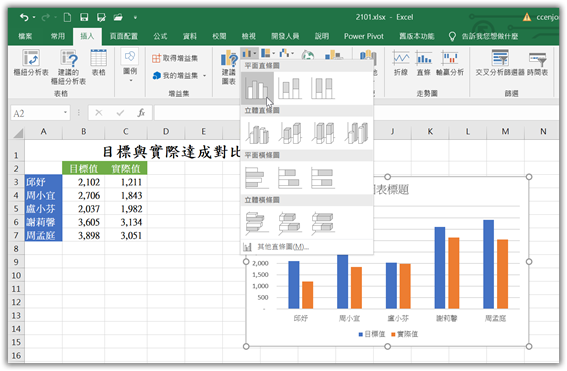Image resolution: width=567 pixels, height=371 pixels.
Task: Select row 10 header
Action: coord(16,276)
